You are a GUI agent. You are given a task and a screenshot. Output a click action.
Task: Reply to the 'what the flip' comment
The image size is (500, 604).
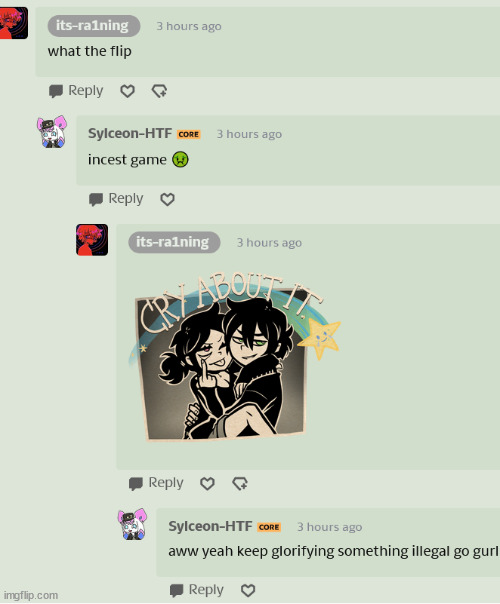coord(76,91)
